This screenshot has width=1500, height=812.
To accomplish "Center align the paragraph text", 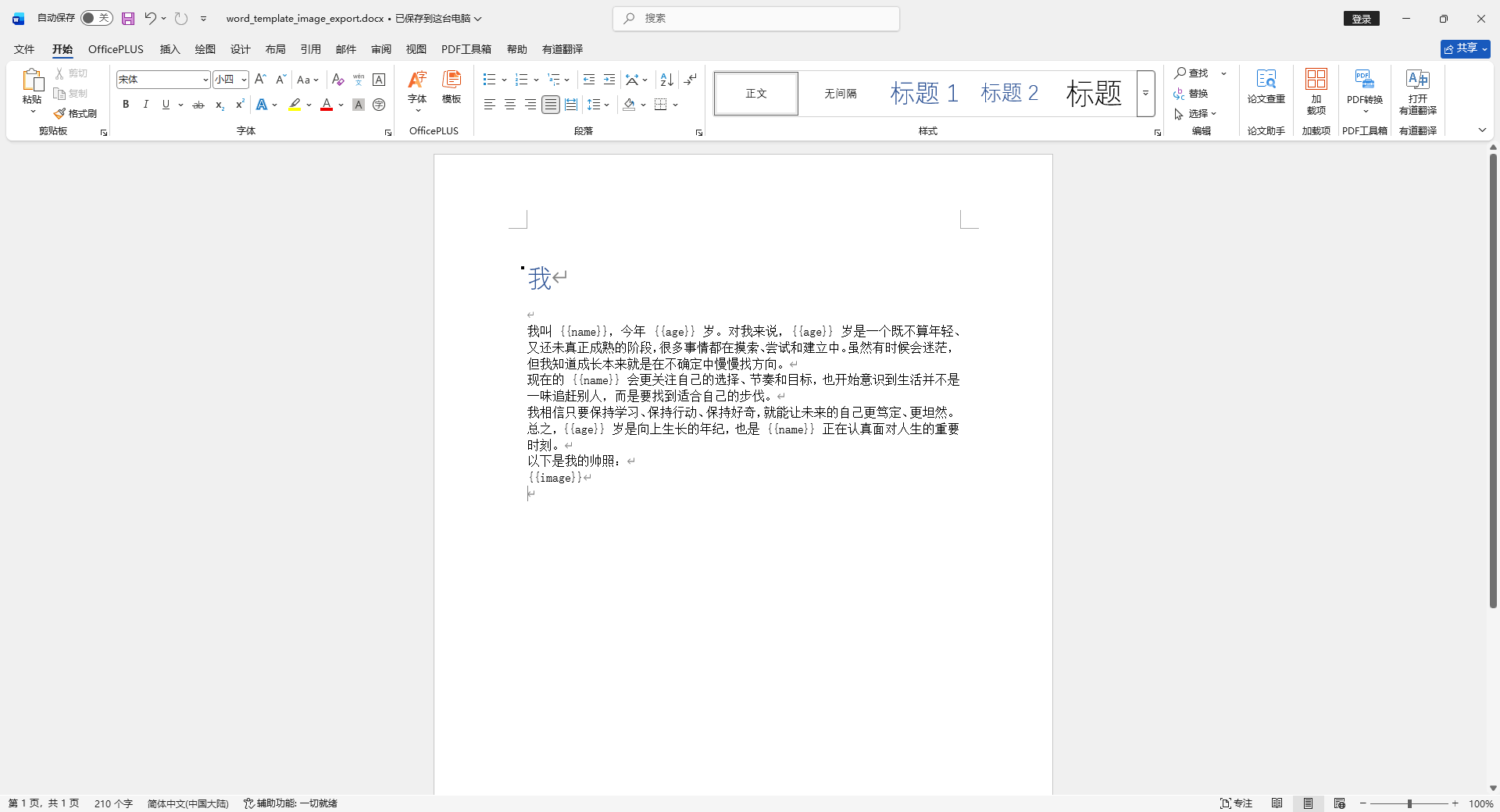I will click(510, 105).
